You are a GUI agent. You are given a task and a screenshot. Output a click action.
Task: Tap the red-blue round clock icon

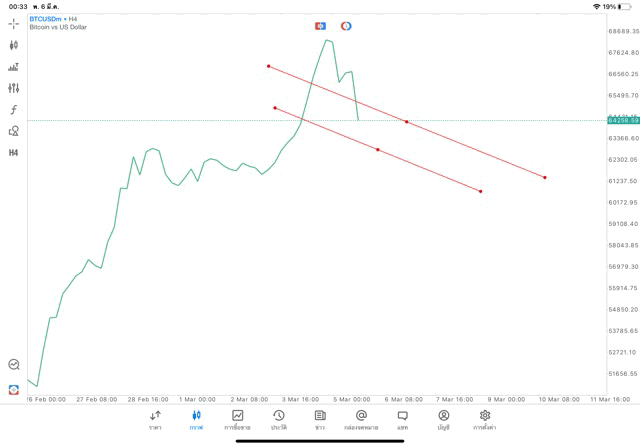tap(346, 26)
